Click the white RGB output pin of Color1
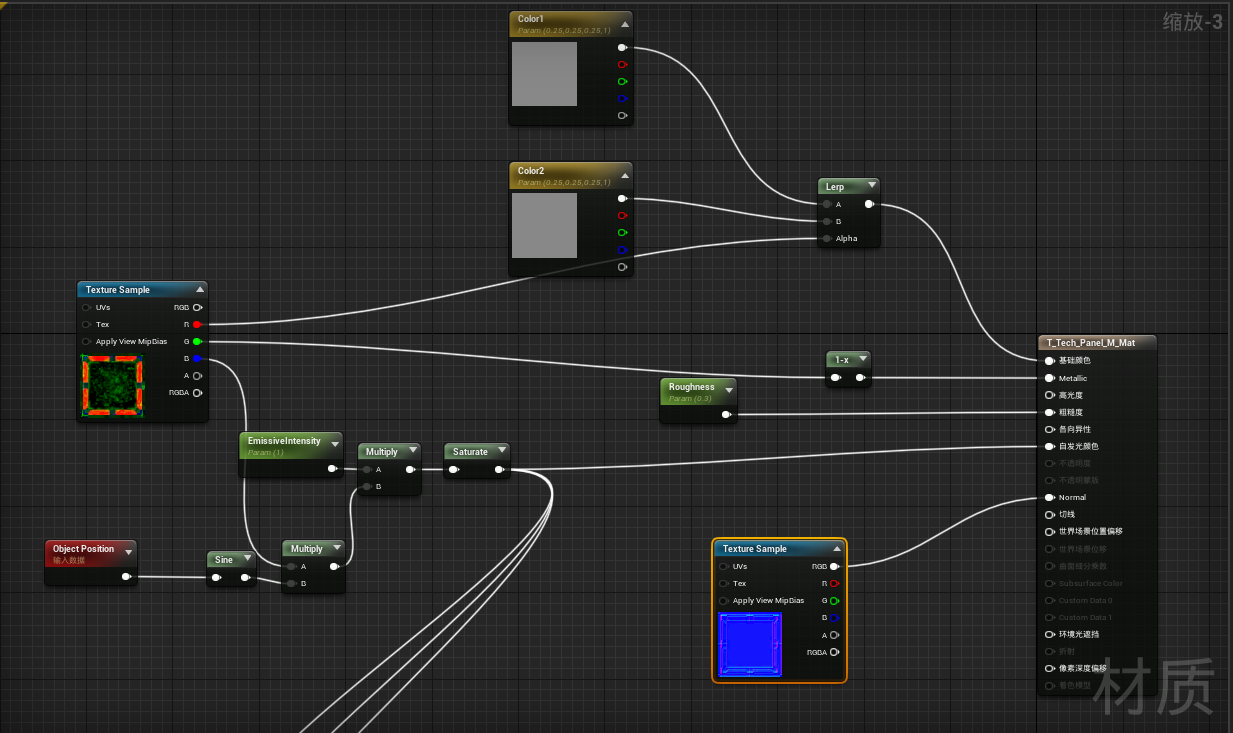This screenshot has width=1233, height=733. pos(622,47)
